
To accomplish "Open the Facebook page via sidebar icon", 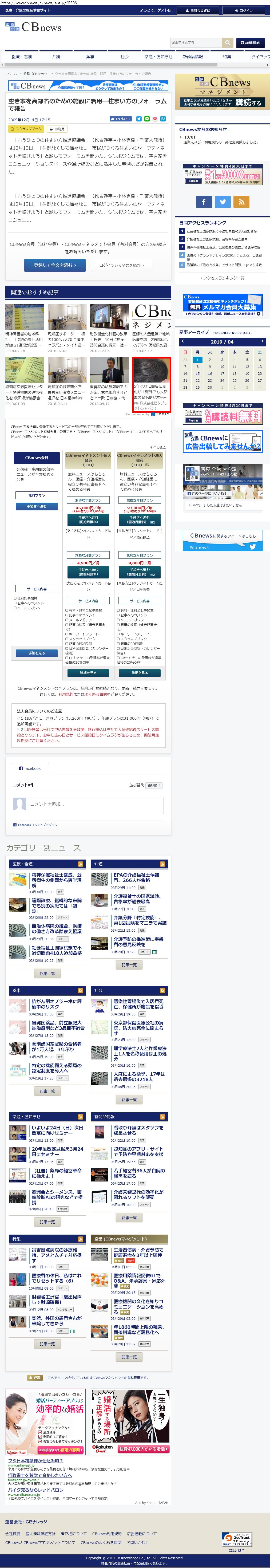I will coord(204,202).
